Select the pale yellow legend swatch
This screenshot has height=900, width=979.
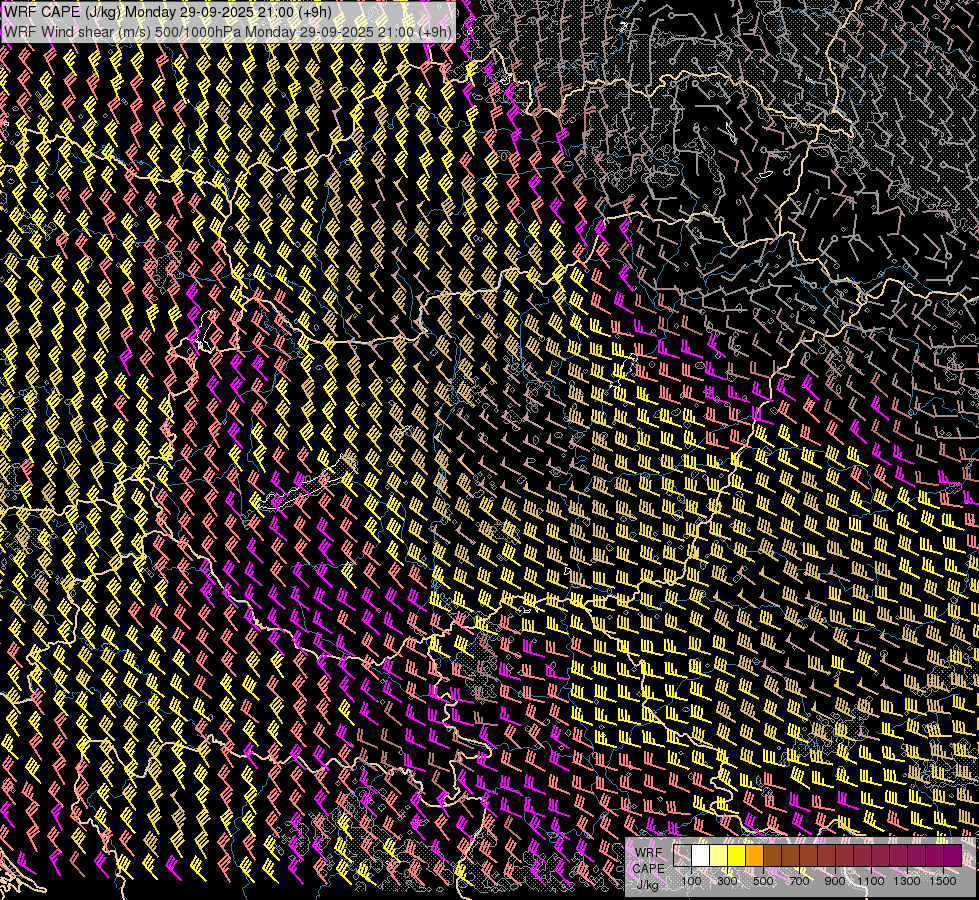click(x=719, y=855)
